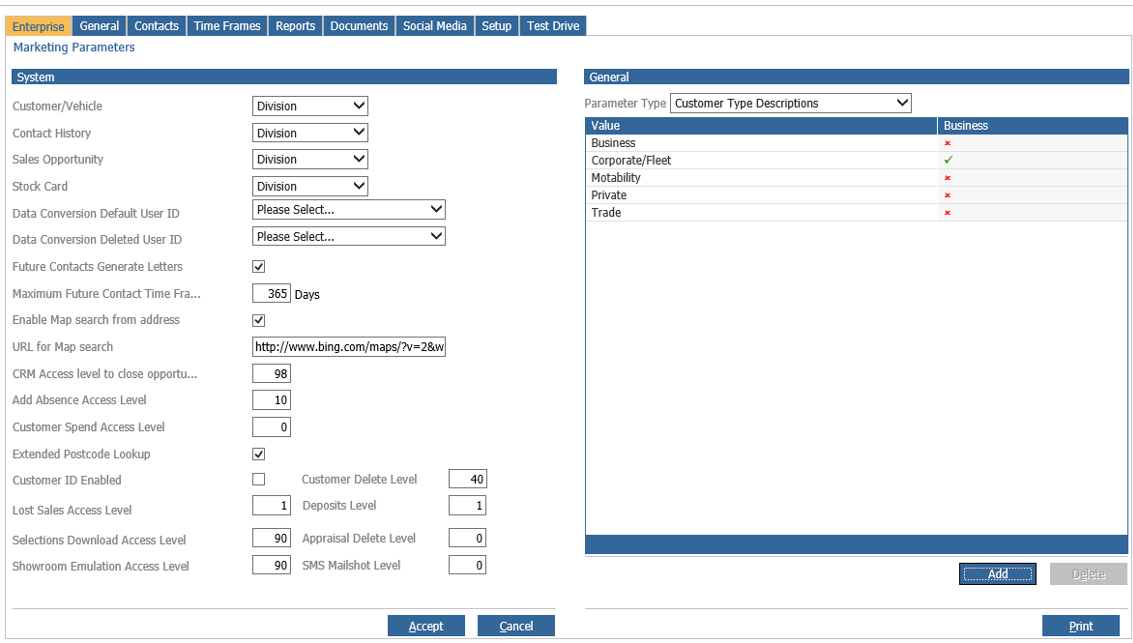Switch to the General tab
Viewport: 1133px width, 643px height.
99,26
